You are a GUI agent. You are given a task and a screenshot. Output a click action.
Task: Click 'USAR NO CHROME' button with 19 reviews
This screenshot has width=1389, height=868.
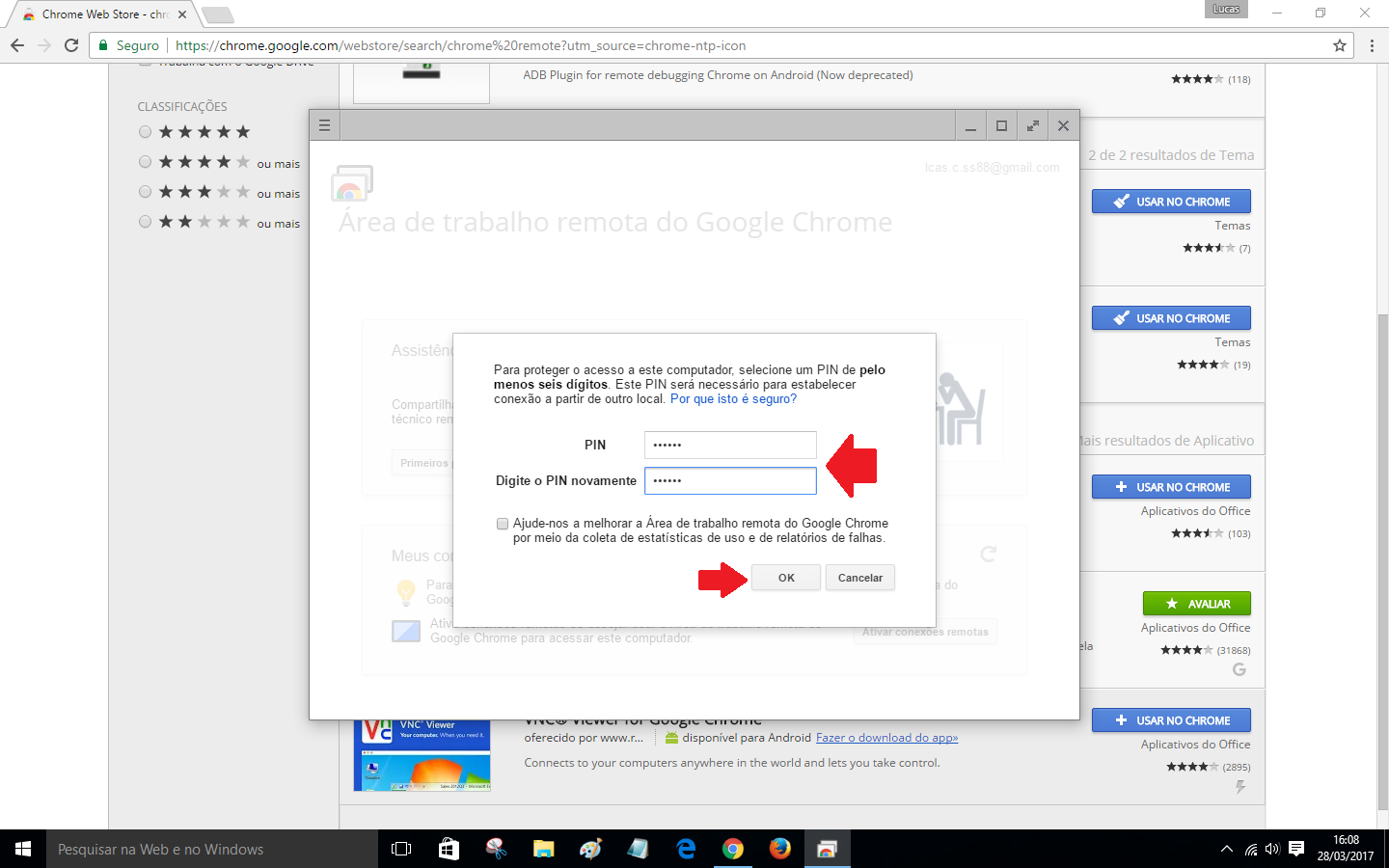pyautogui.click(x=1171, y=318)
